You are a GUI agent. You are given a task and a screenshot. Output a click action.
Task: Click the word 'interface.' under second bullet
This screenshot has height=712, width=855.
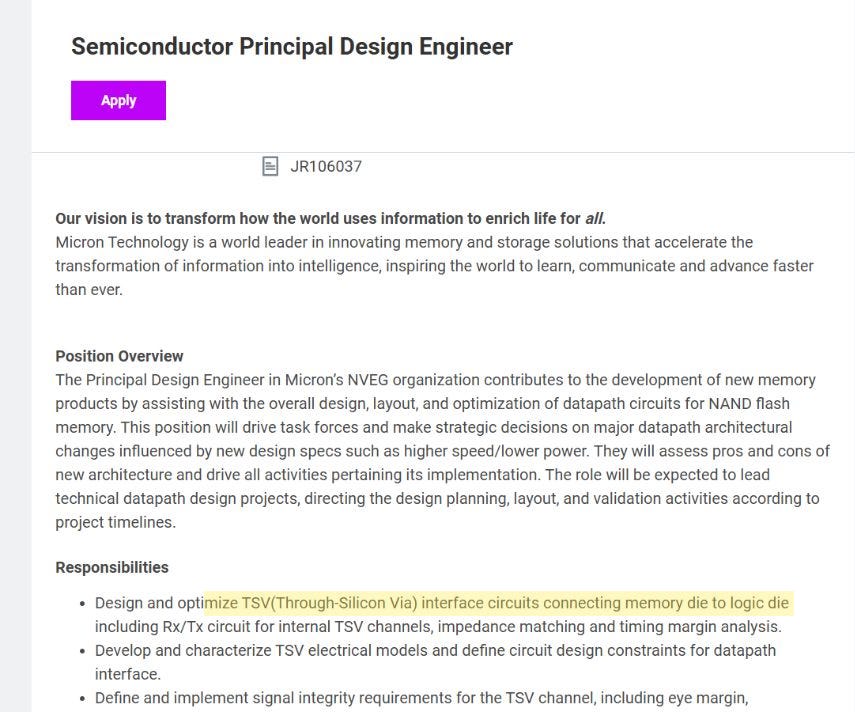[128, 674]
